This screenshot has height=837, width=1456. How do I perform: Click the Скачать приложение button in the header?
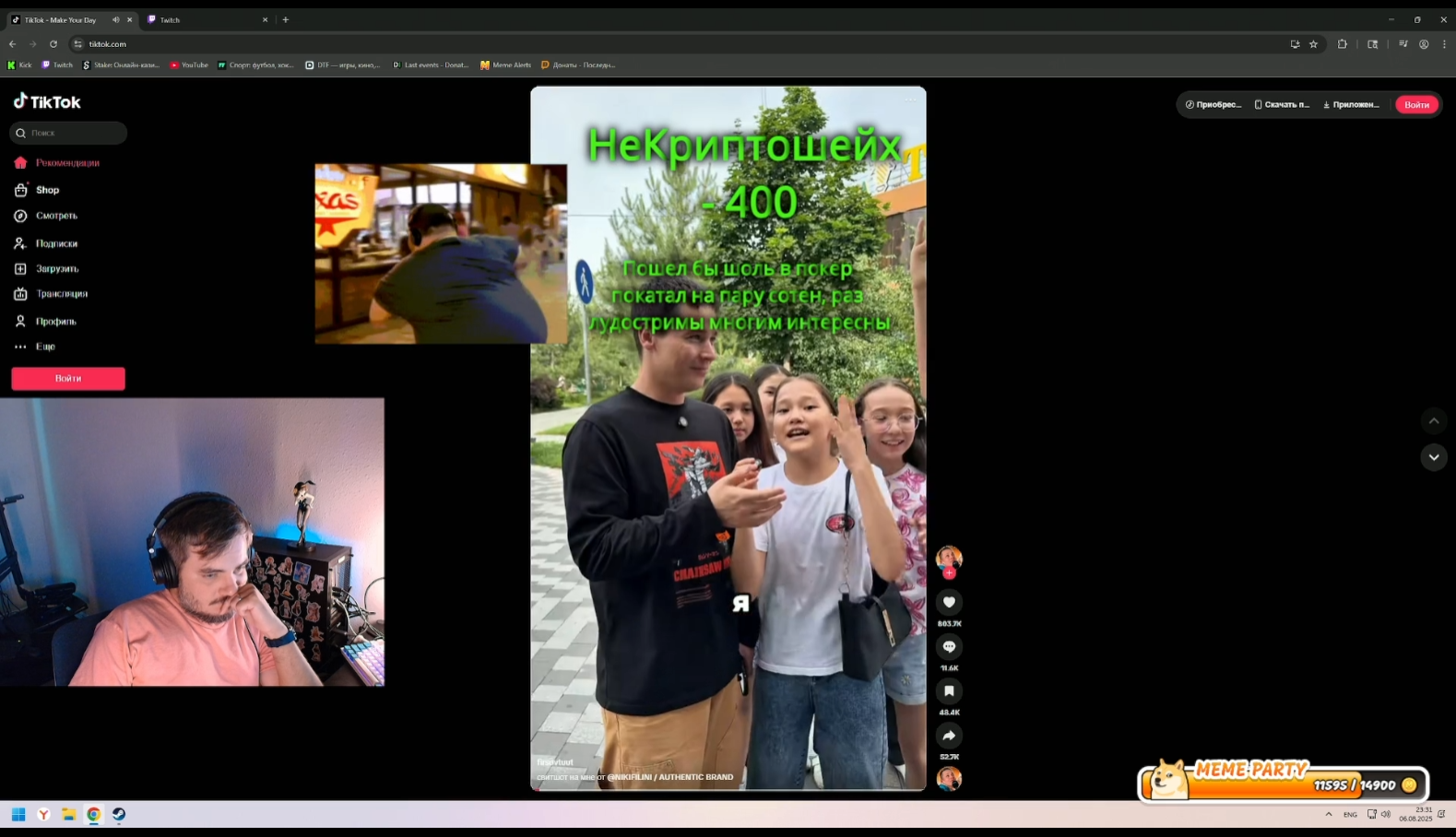click(1282, 104)
